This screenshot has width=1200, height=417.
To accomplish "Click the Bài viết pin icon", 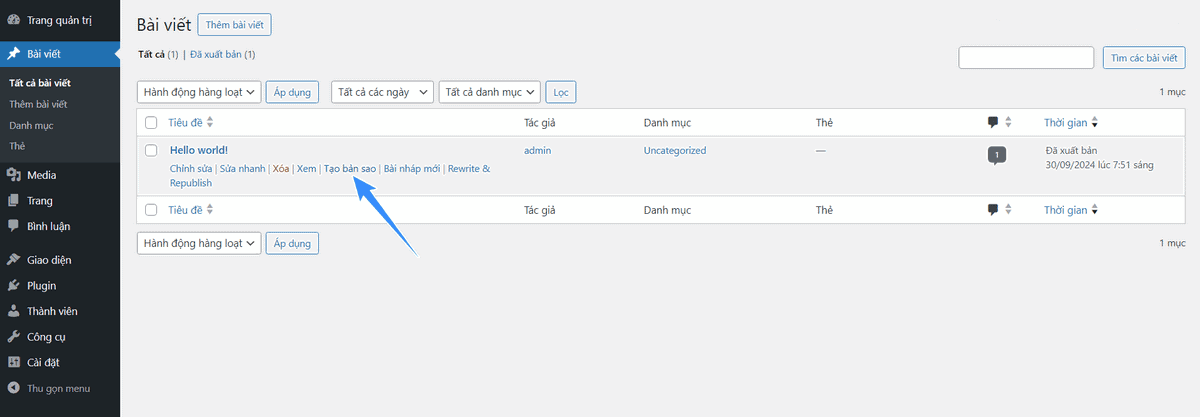I will 13,55.
